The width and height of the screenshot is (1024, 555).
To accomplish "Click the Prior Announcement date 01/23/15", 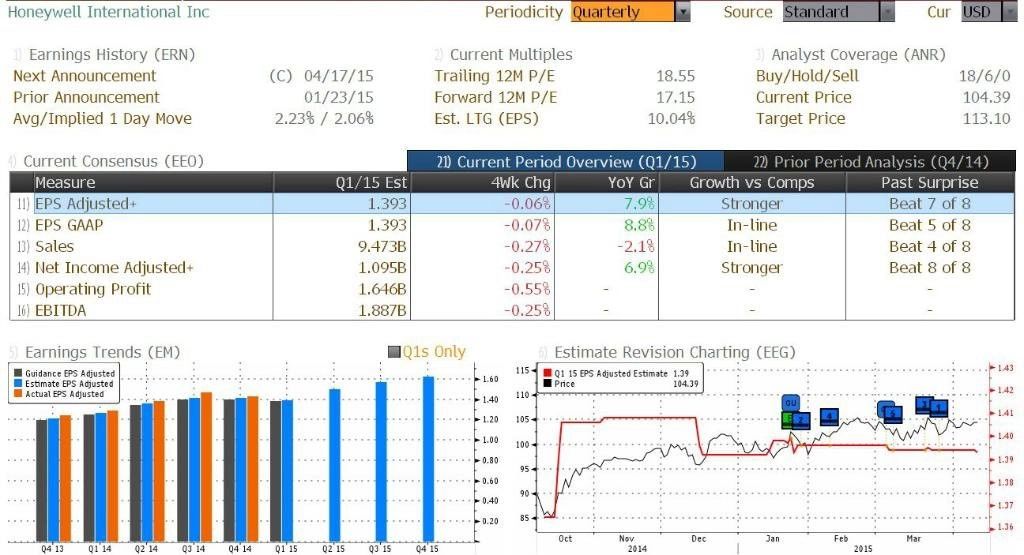I will (x=338, y=97).
